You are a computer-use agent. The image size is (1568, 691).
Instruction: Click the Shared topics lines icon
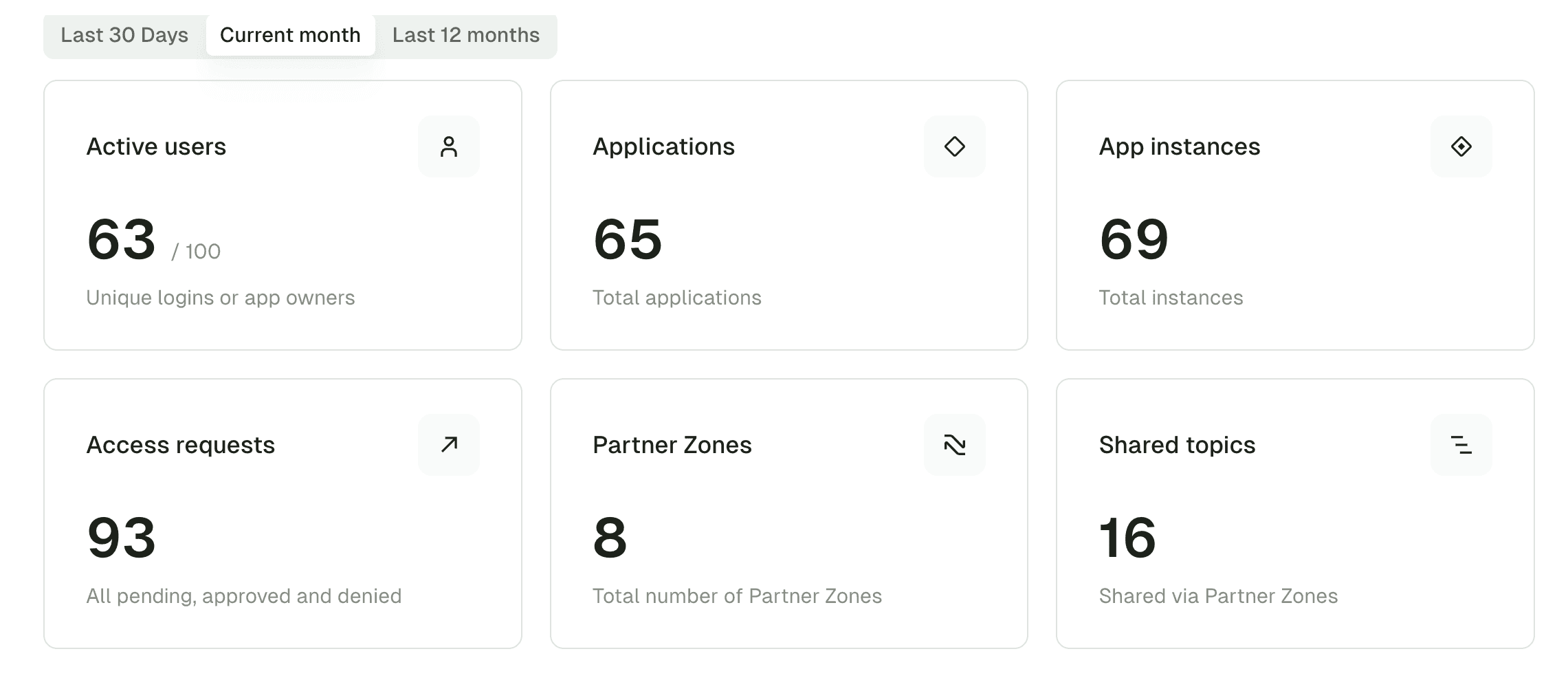click(x=1461, y=445)
